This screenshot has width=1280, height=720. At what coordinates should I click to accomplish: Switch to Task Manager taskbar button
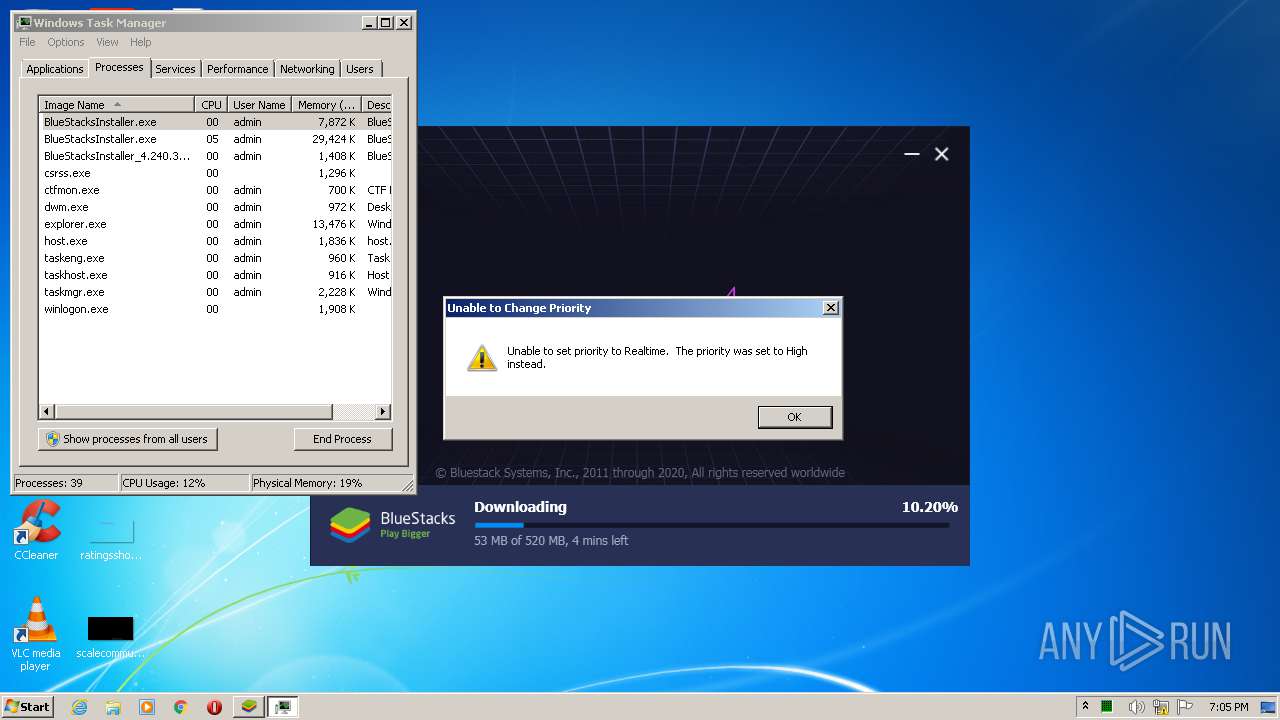(283, 707)
